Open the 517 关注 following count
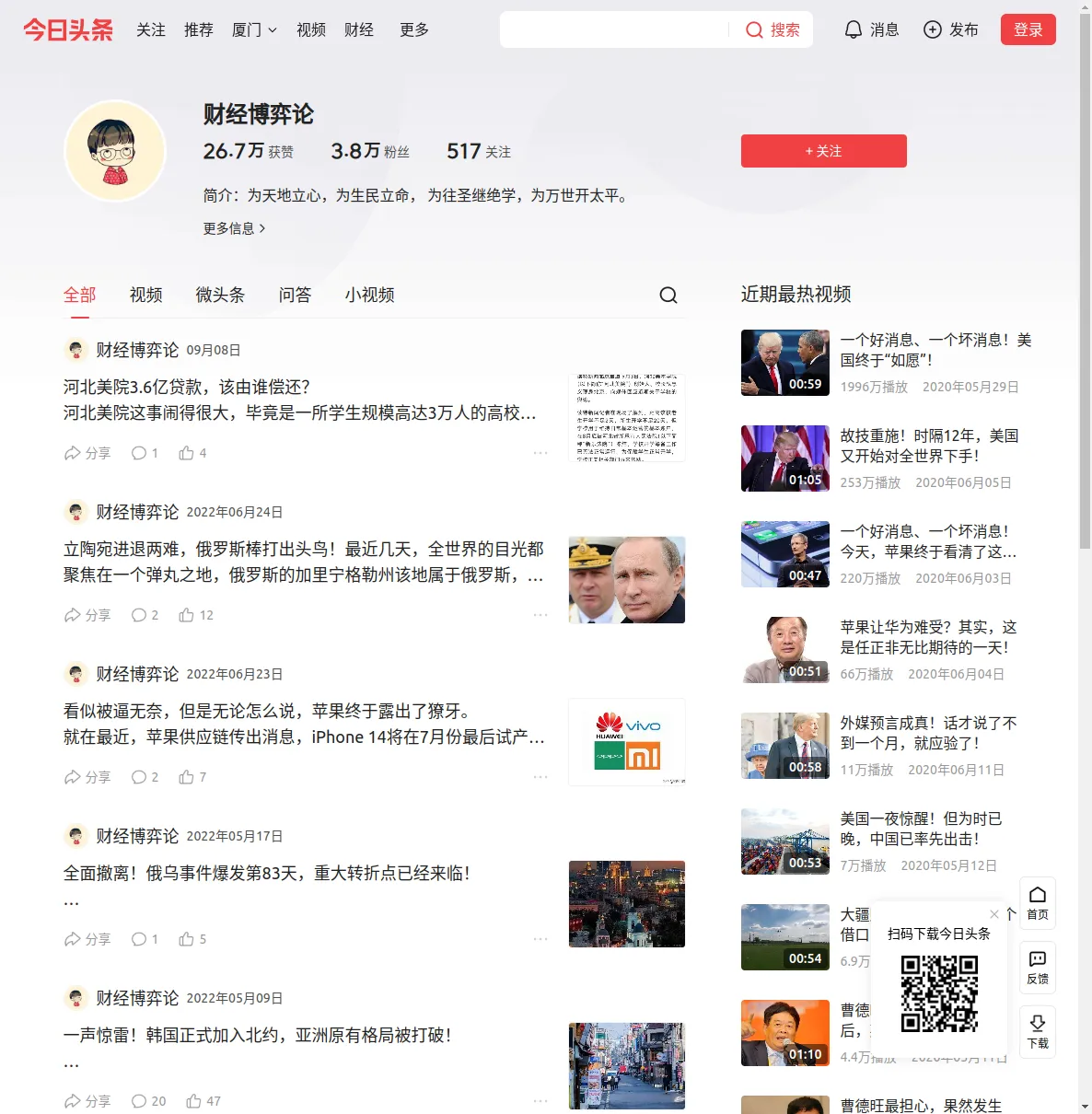 click(x=479, y=151)
